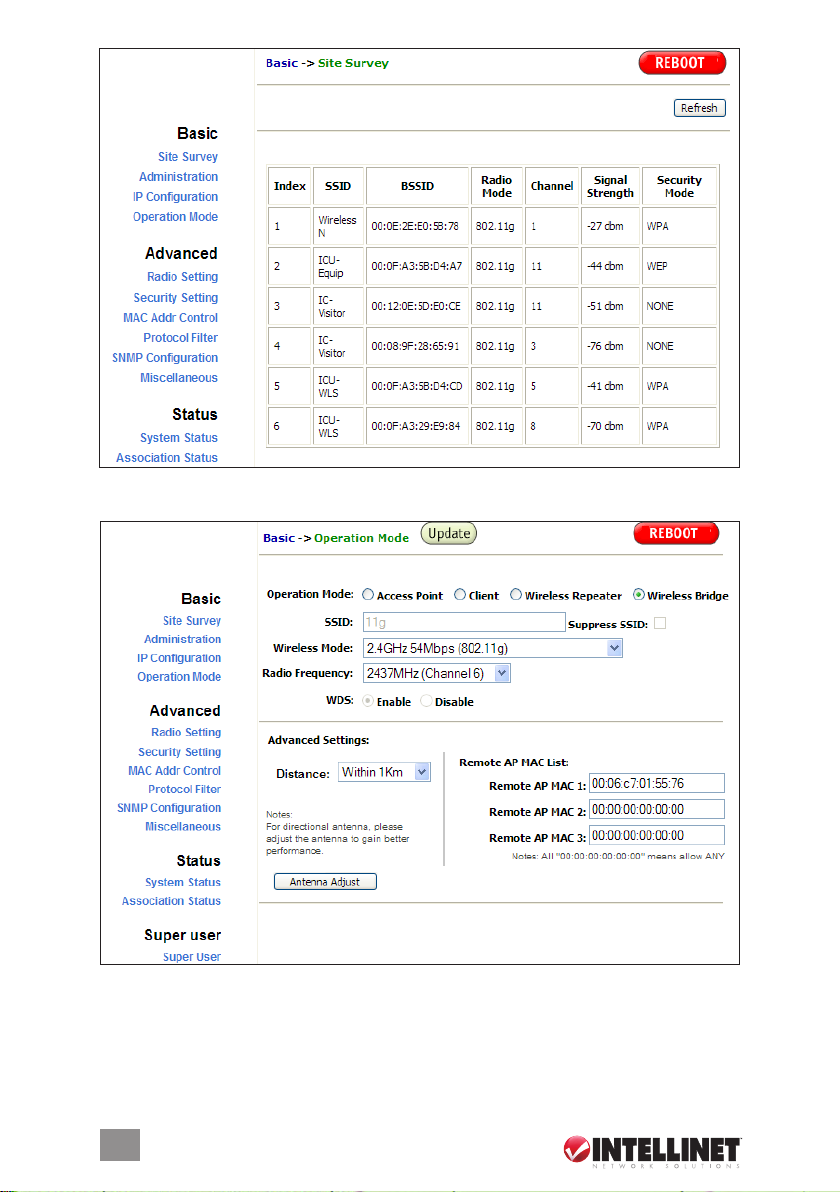Open Administration in the lower sidebar
This screenshot has height=1192, width=840.
[x=183, y=639]
